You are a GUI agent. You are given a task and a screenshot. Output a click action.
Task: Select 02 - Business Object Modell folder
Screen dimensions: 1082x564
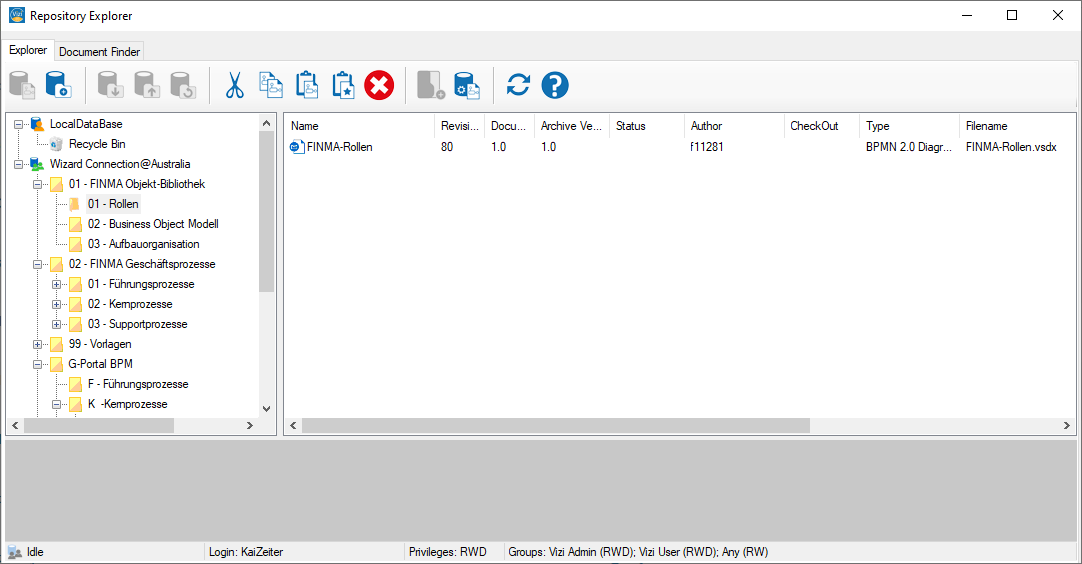[x=153, y=224]
